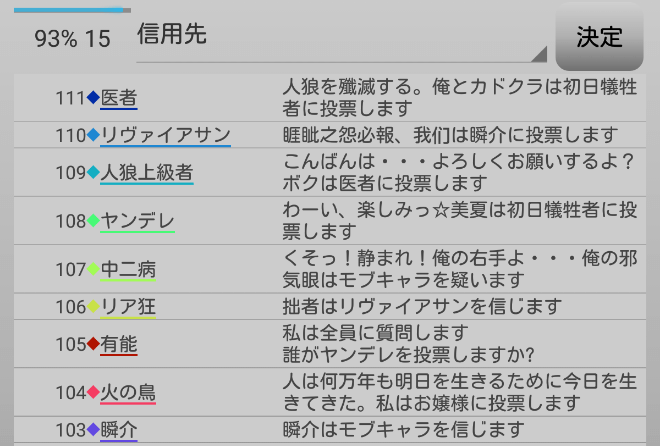Click the dark blue diamond by 医者
This screenshot has width=660, height=446.
click(x=94, y=98)
